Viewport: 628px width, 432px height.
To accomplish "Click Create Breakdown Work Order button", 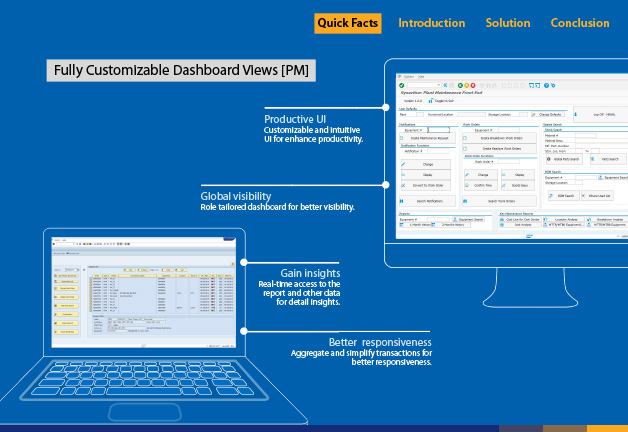I will click(498, 137).
